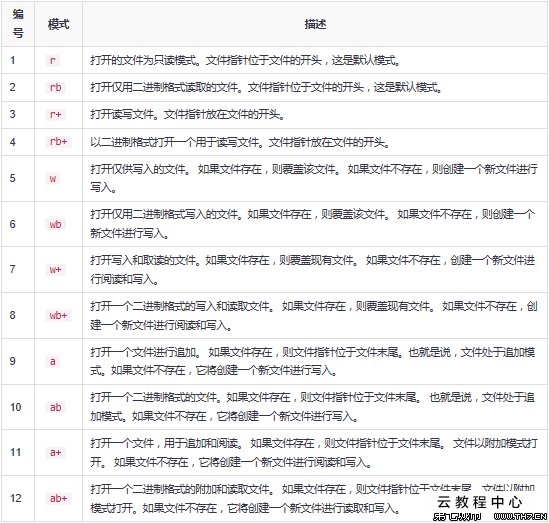Image resolution: width=549 pixels, height=523 pixels.
Task: Click description '打开一个二进制格式的文件' in row 10
Action: pos(153,398)
